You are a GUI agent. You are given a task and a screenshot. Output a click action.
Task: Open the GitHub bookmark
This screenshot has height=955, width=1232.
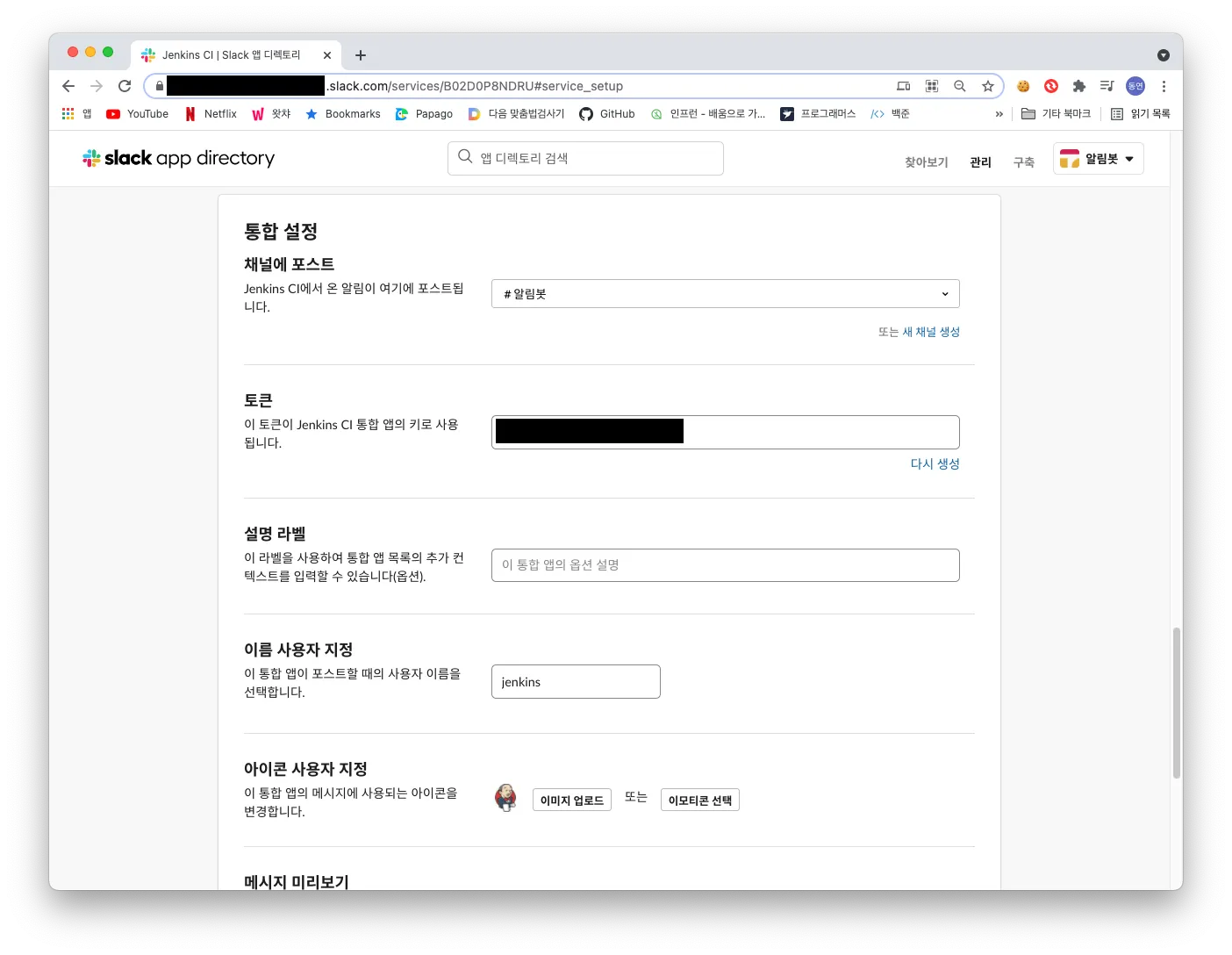point(606,114)
